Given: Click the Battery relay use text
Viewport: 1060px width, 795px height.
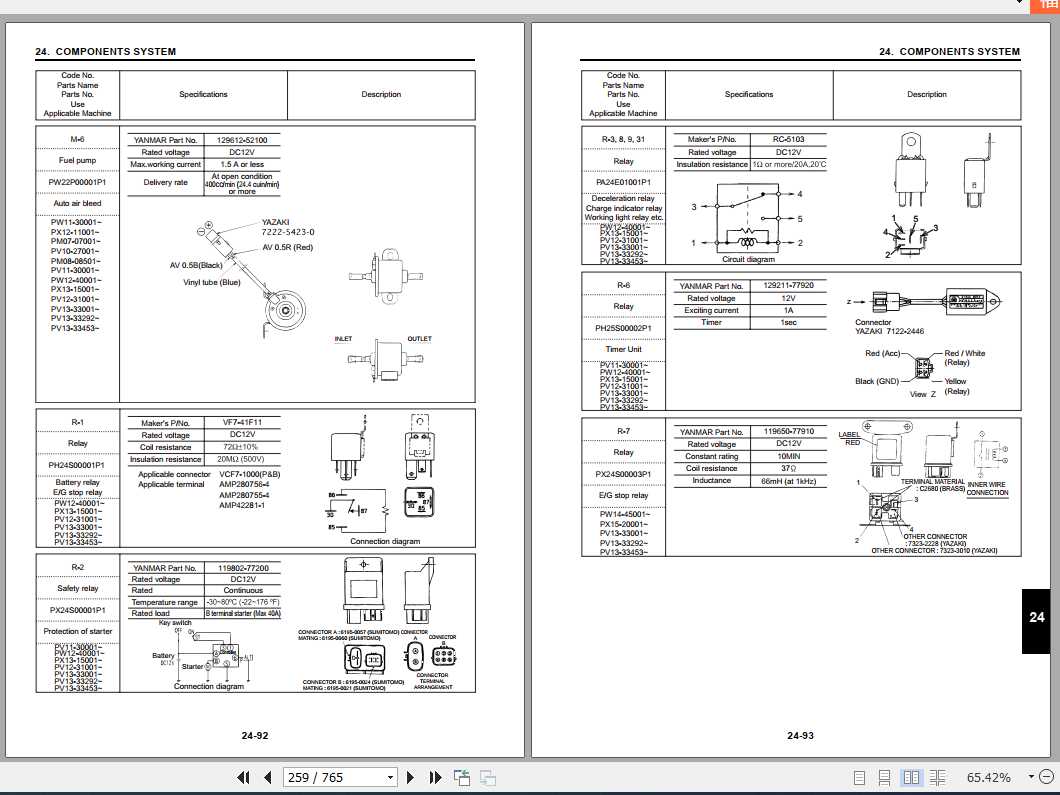Looking at the screenshot, I should tap(77, 483).
